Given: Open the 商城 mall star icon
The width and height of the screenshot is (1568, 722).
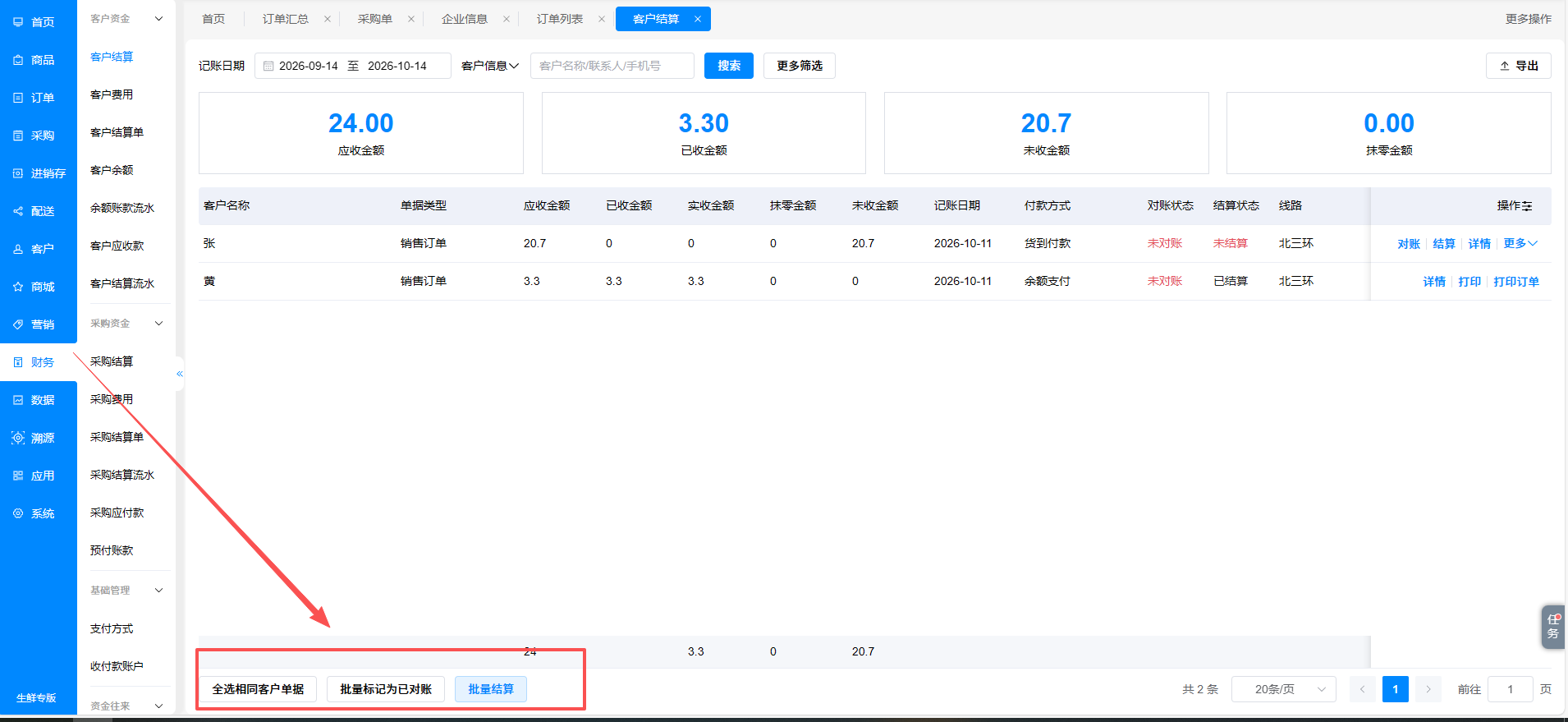Looking at the screenshot, I should pos(18,287).
